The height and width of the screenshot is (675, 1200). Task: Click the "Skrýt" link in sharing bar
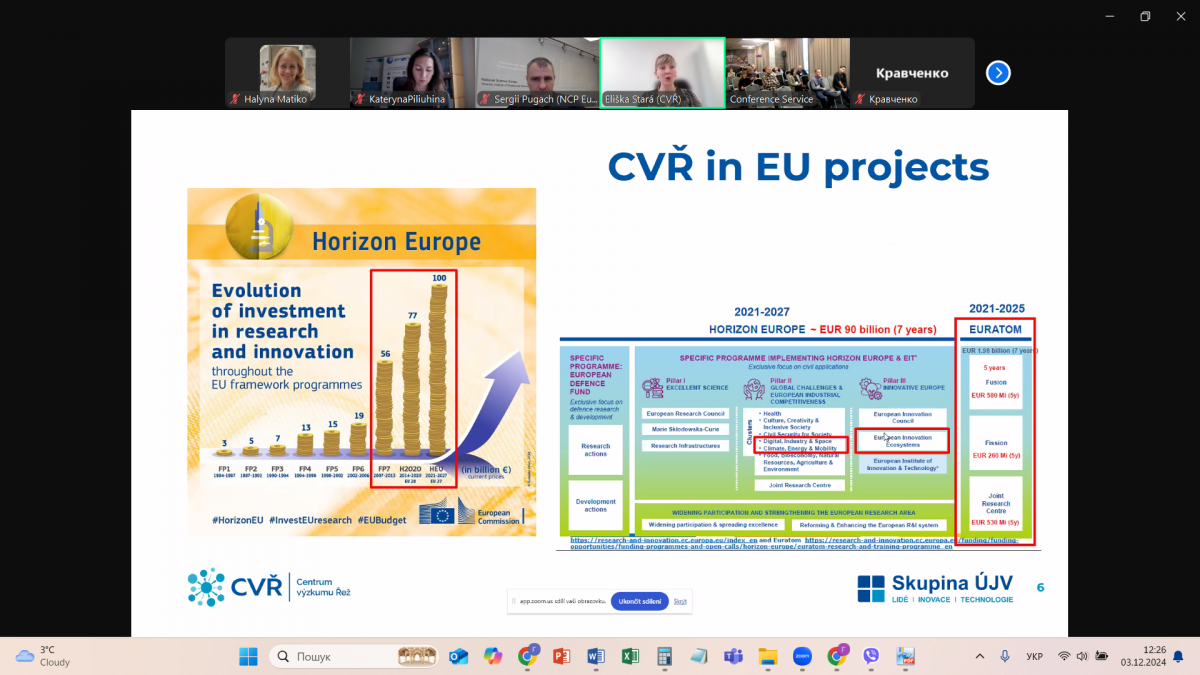680,601
